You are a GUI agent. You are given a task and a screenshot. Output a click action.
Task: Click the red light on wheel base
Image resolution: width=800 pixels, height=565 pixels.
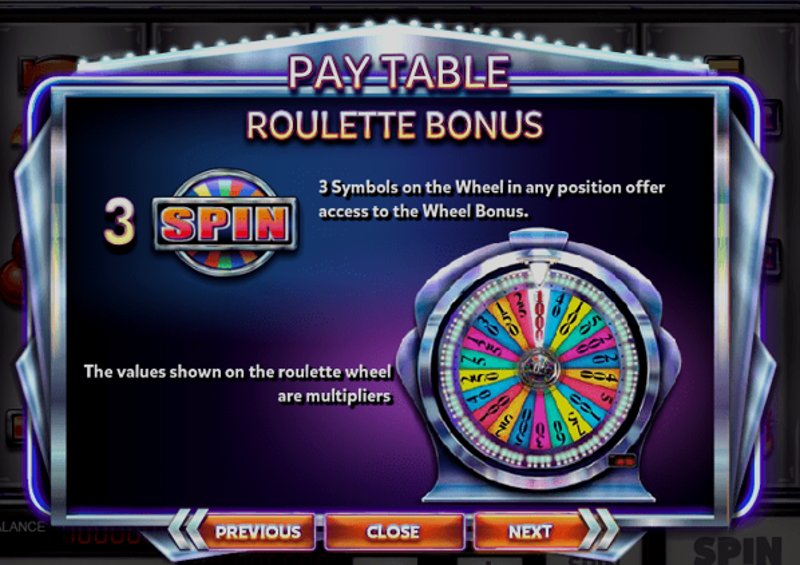click(622, 460)
